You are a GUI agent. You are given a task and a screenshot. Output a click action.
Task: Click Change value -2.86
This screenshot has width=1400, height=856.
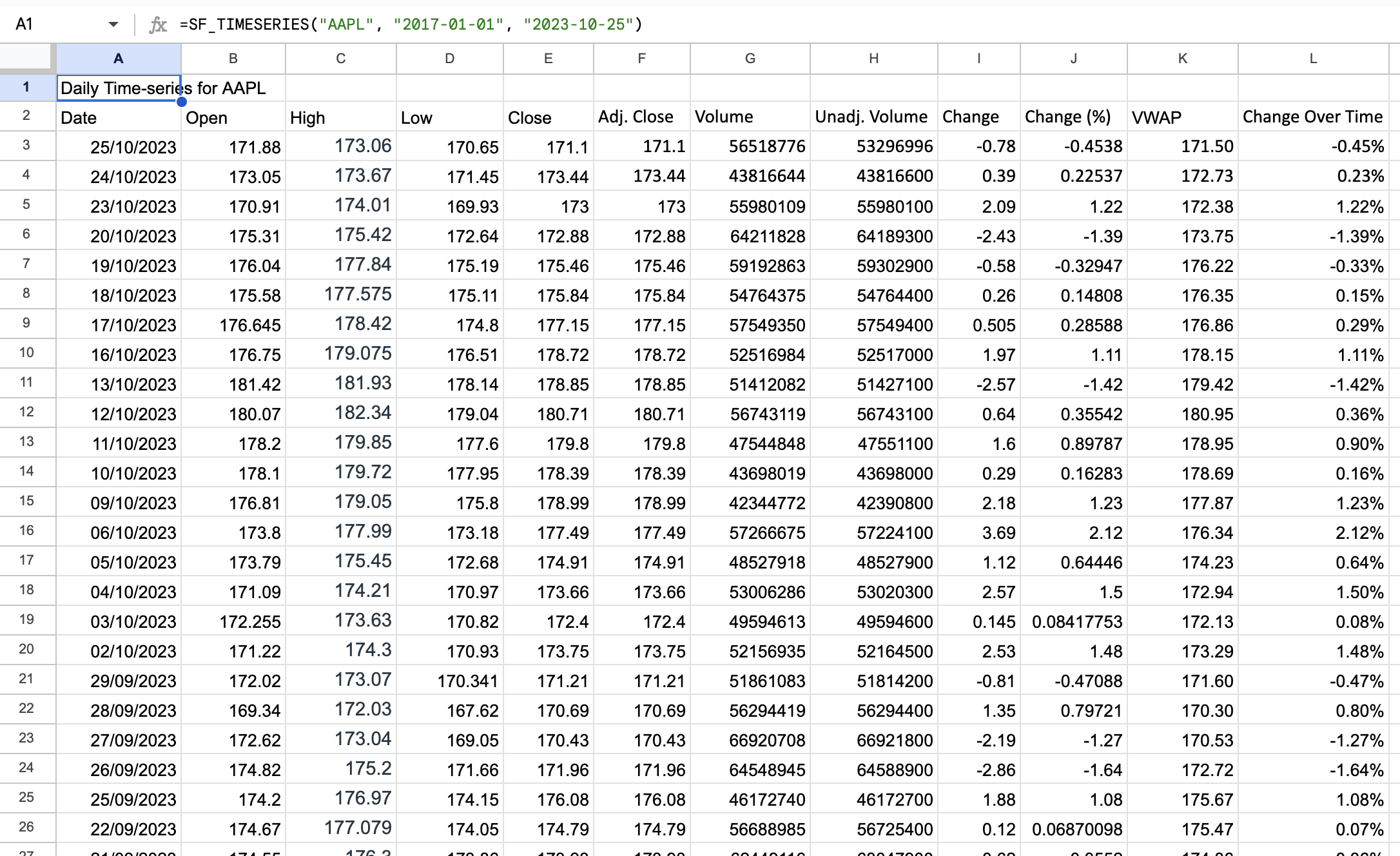pos(979,769)
